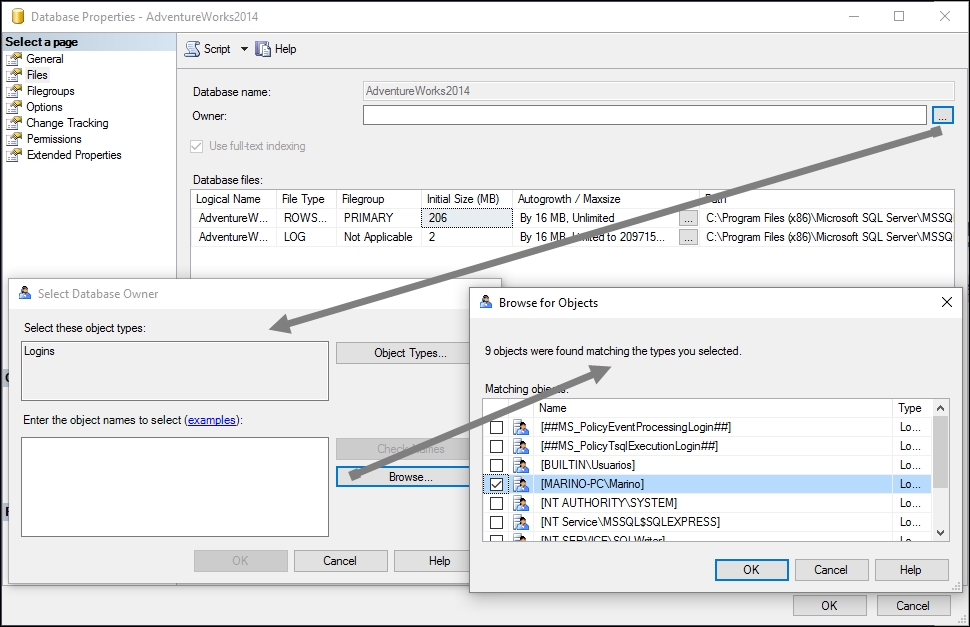Open the Permissions page

(x=54, y=139)
